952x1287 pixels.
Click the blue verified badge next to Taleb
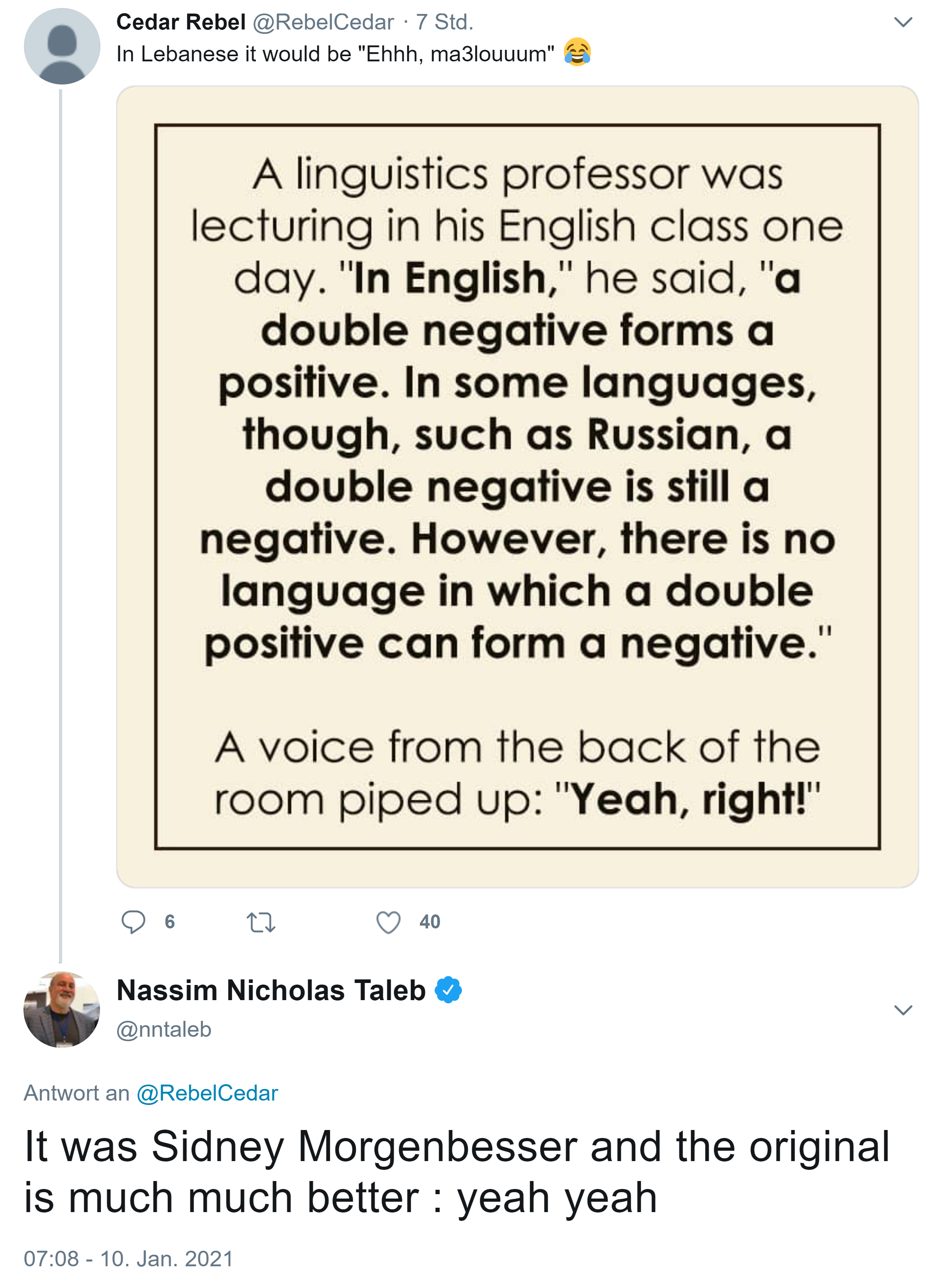click(x=448, y=990)
